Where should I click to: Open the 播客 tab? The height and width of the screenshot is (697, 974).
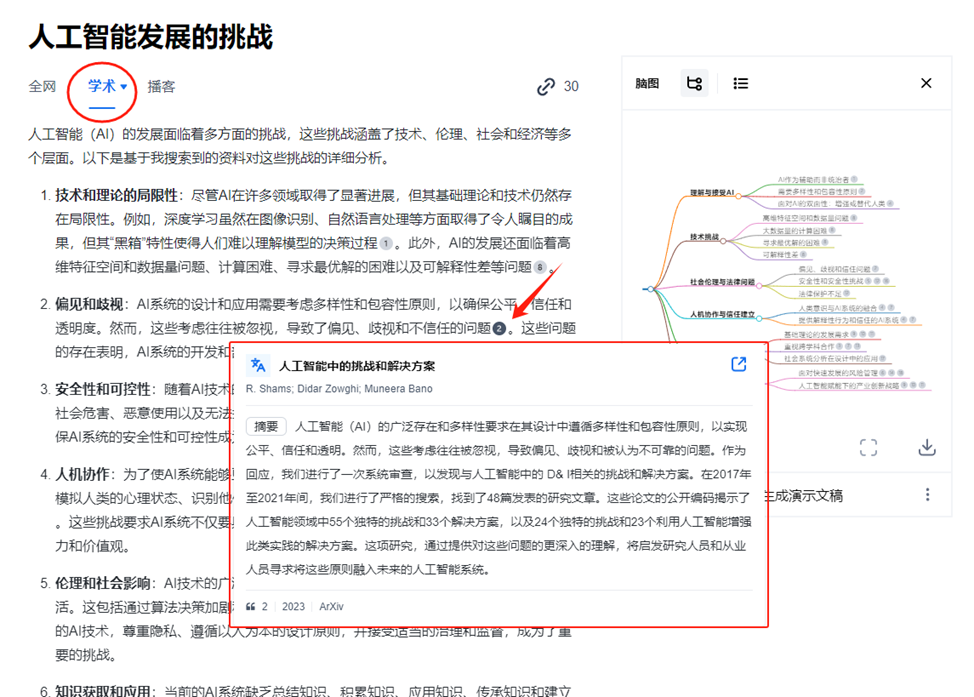click(162, 87)
